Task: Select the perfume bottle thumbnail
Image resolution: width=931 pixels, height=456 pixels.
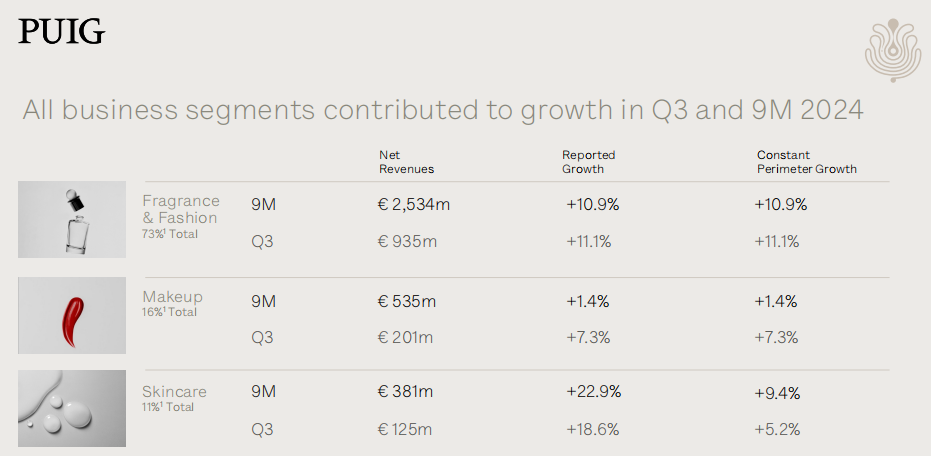Action: (72, 219)
